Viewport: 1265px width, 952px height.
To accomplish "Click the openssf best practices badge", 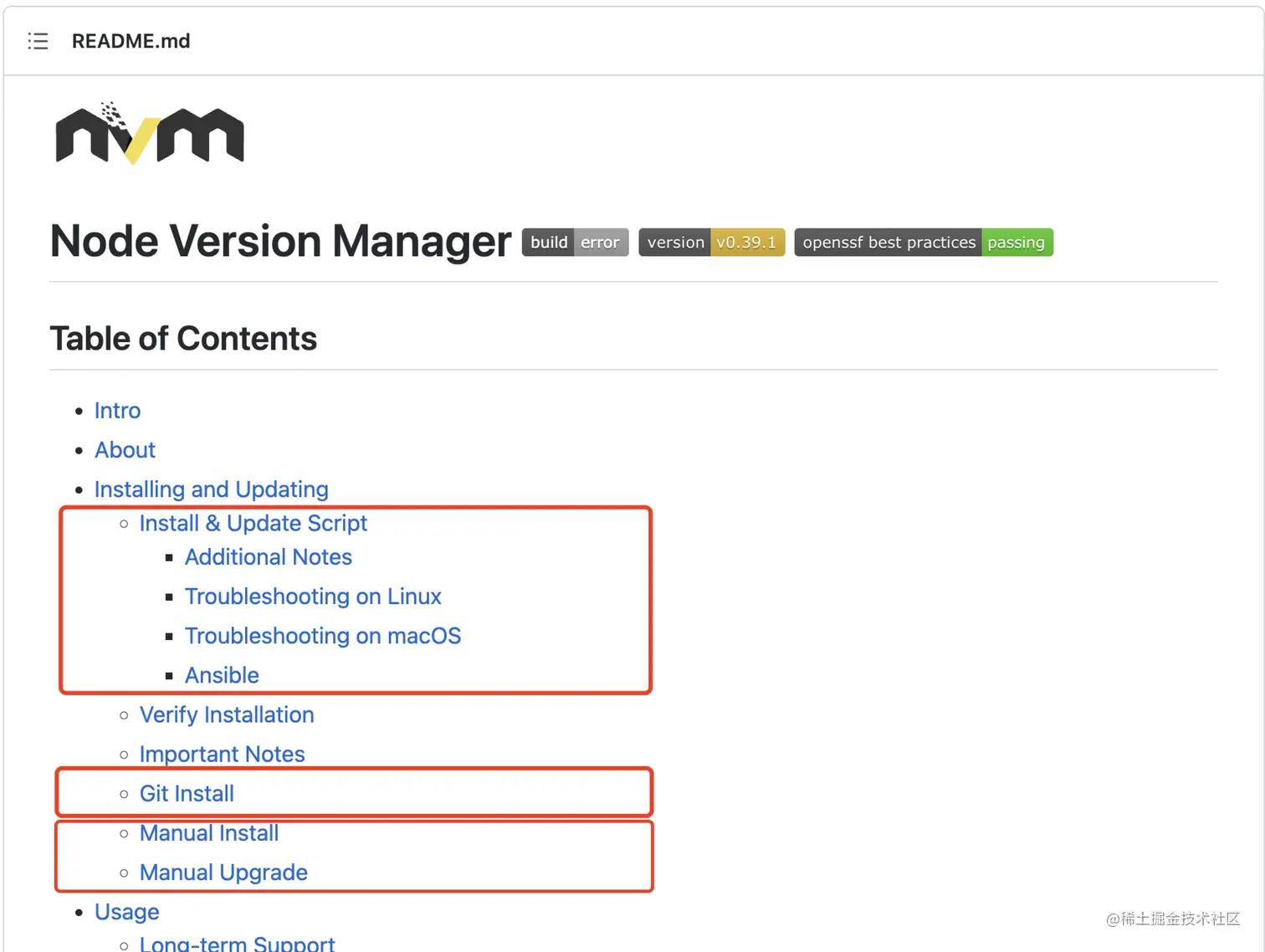I will [923, 243].
